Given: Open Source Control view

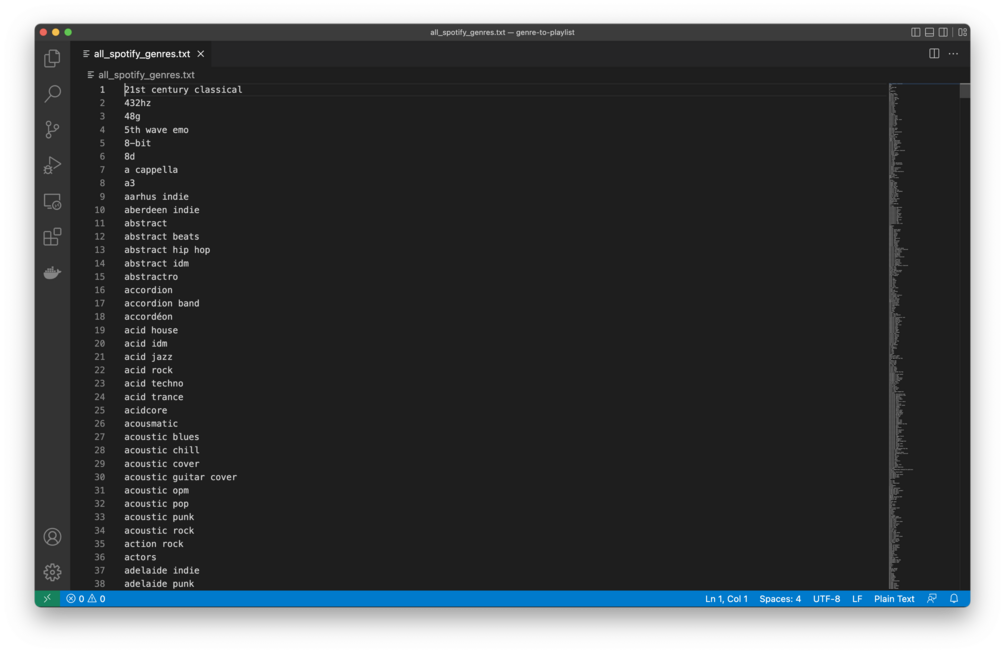Looking at the screenshot, I should (53, 129).
